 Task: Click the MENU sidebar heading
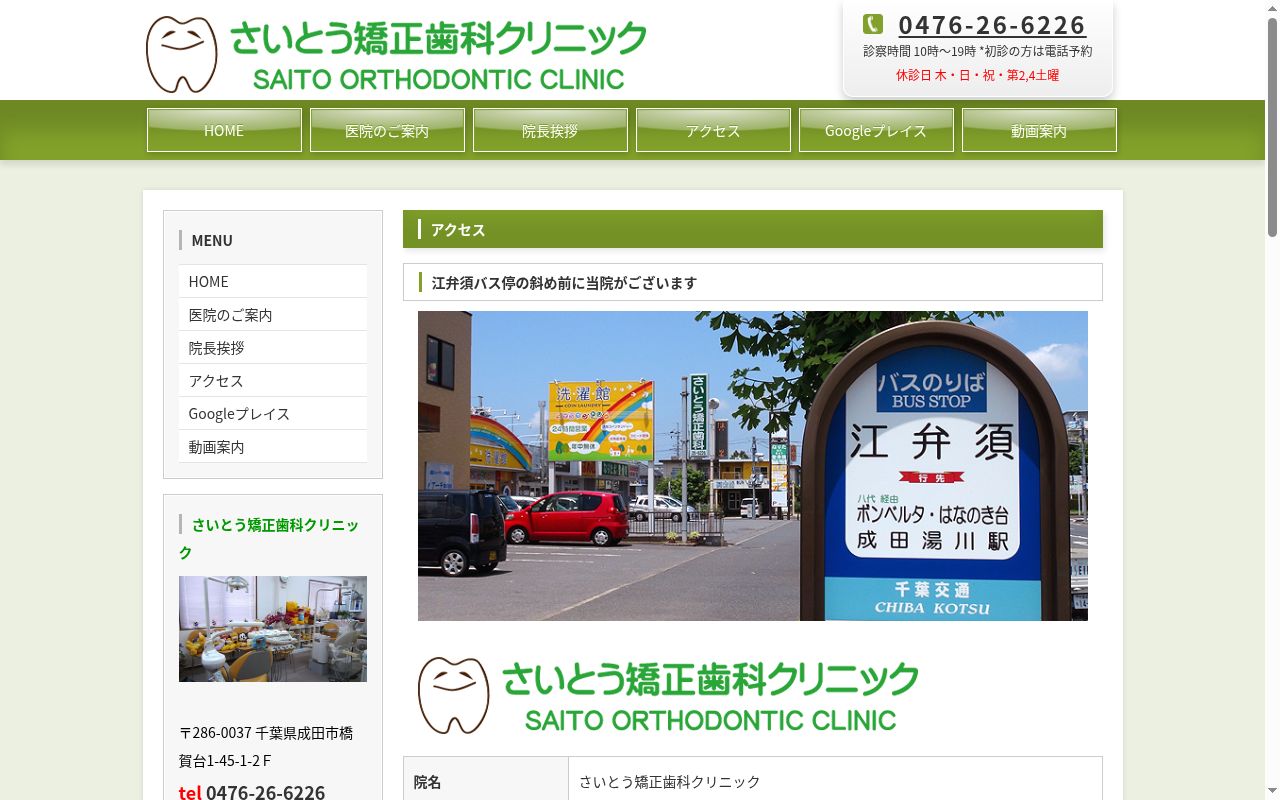(212, 240)
